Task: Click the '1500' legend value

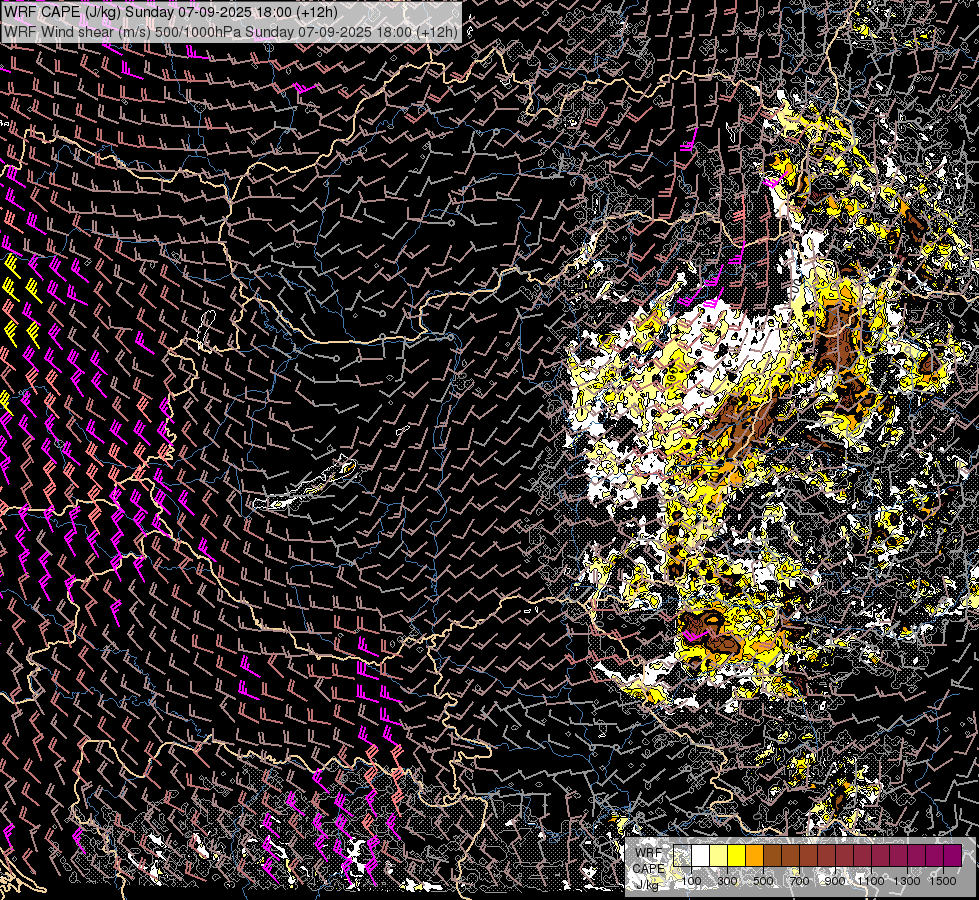Action: coord(943,881)
